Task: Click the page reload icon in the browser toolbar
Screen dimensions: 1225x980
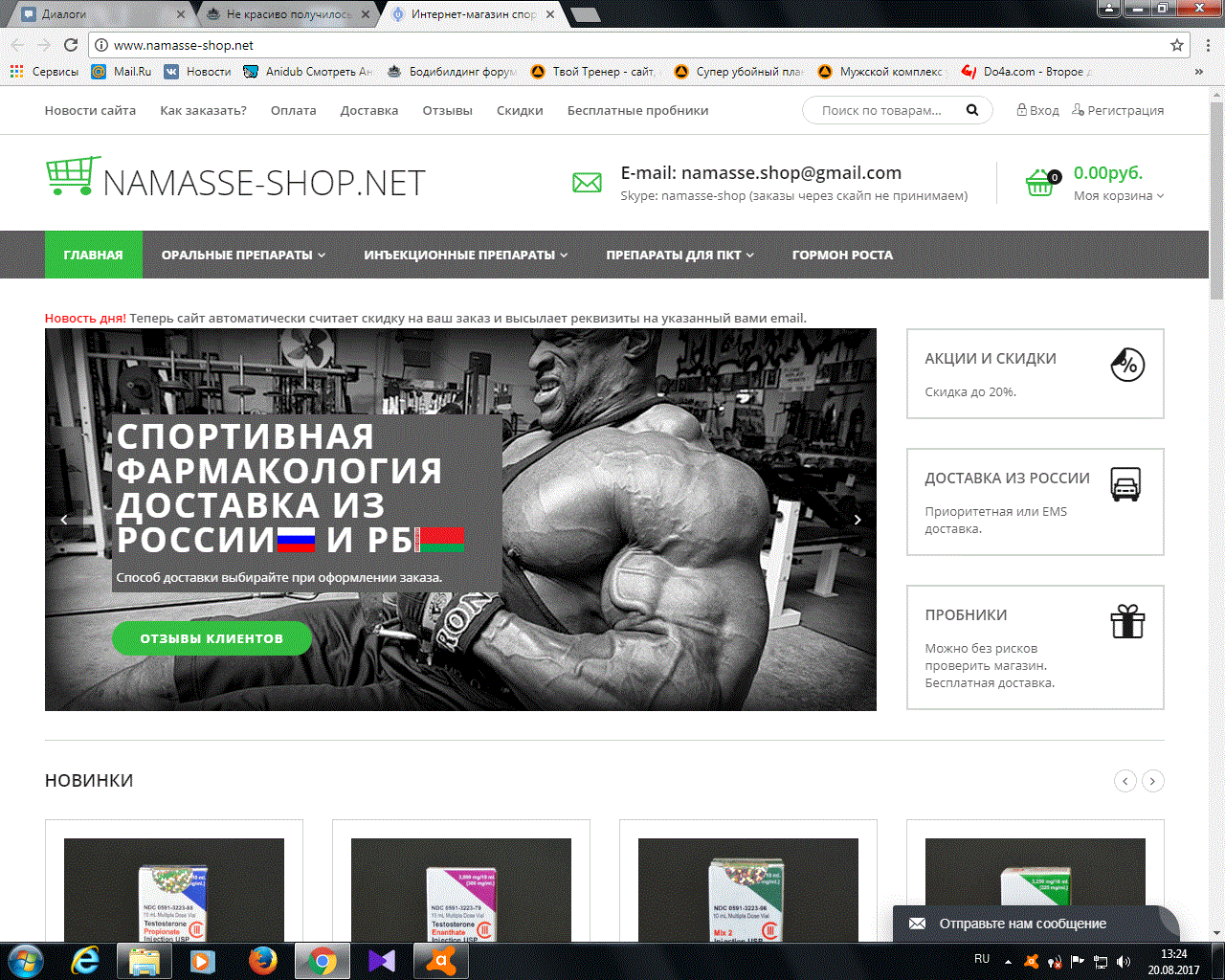Action: [69, 44]
